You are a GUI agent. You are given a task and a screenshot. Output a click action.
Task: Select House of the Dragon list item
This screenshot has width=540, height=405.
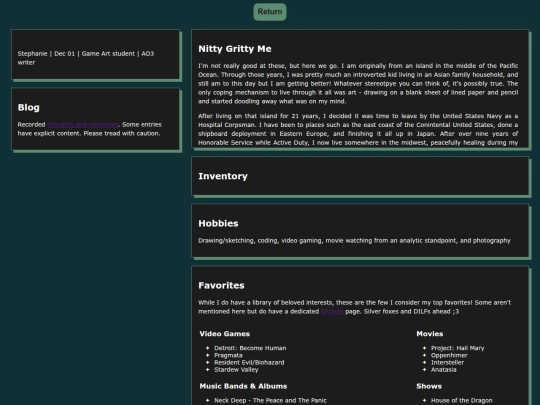coord(461,400)
